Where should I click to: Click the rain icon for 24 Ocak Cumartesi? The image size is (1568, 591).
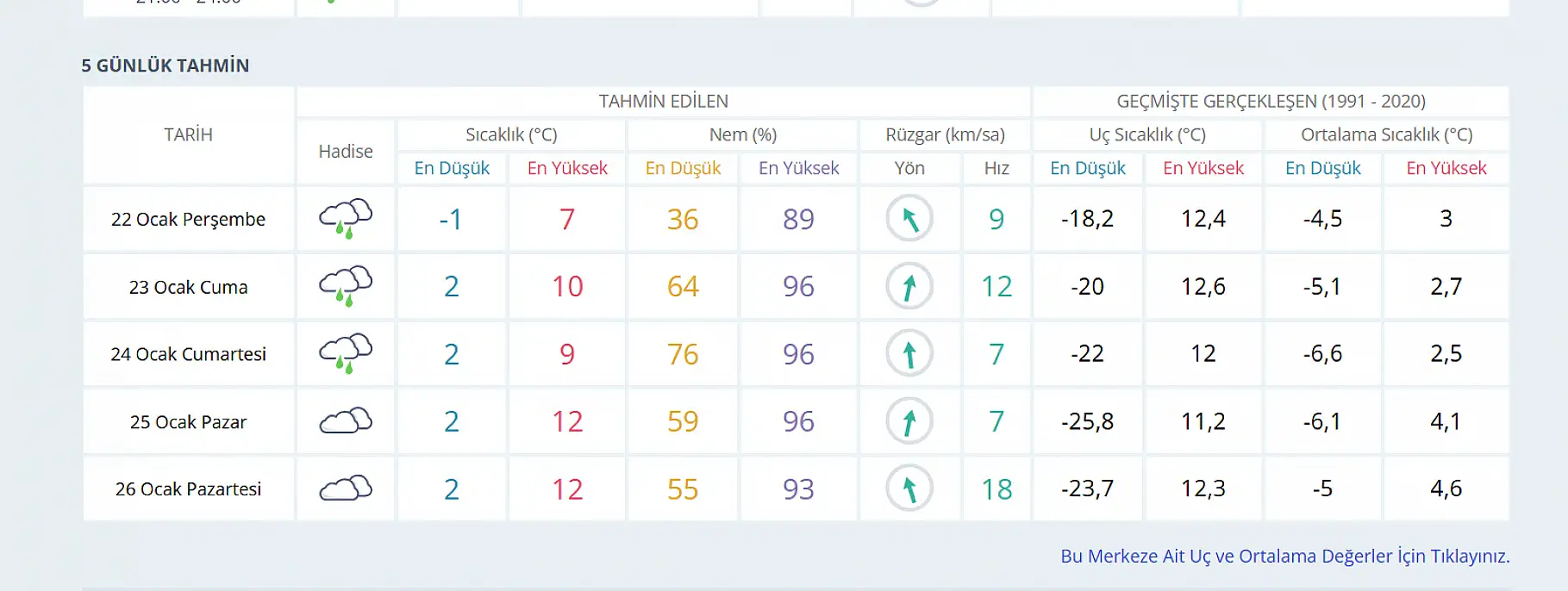click(346, 353)
